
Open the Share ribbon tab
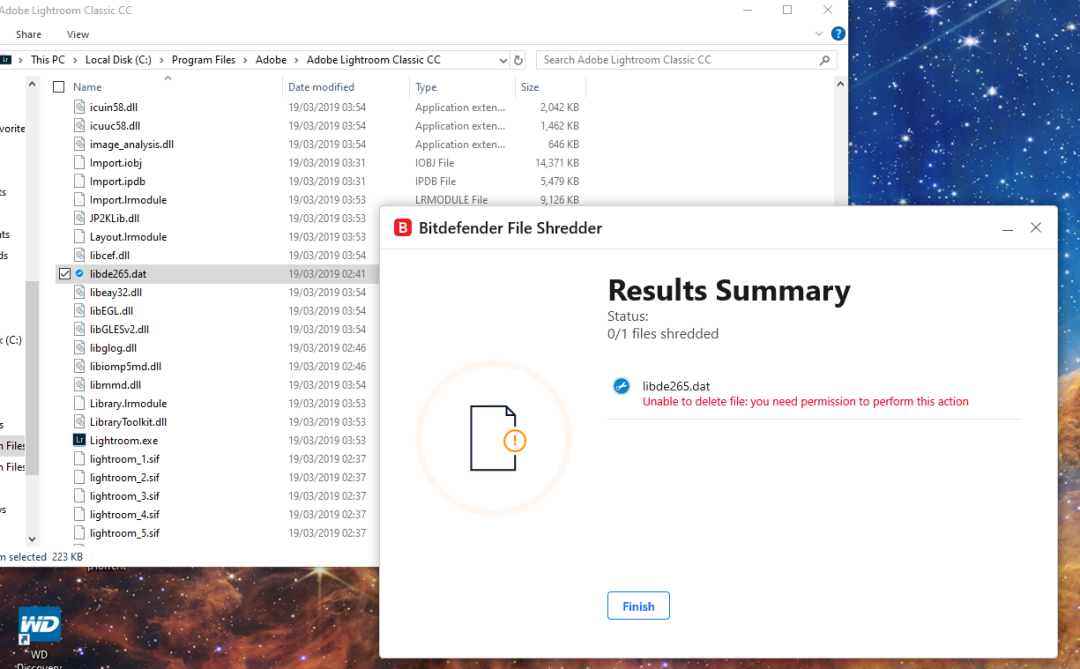28,34
